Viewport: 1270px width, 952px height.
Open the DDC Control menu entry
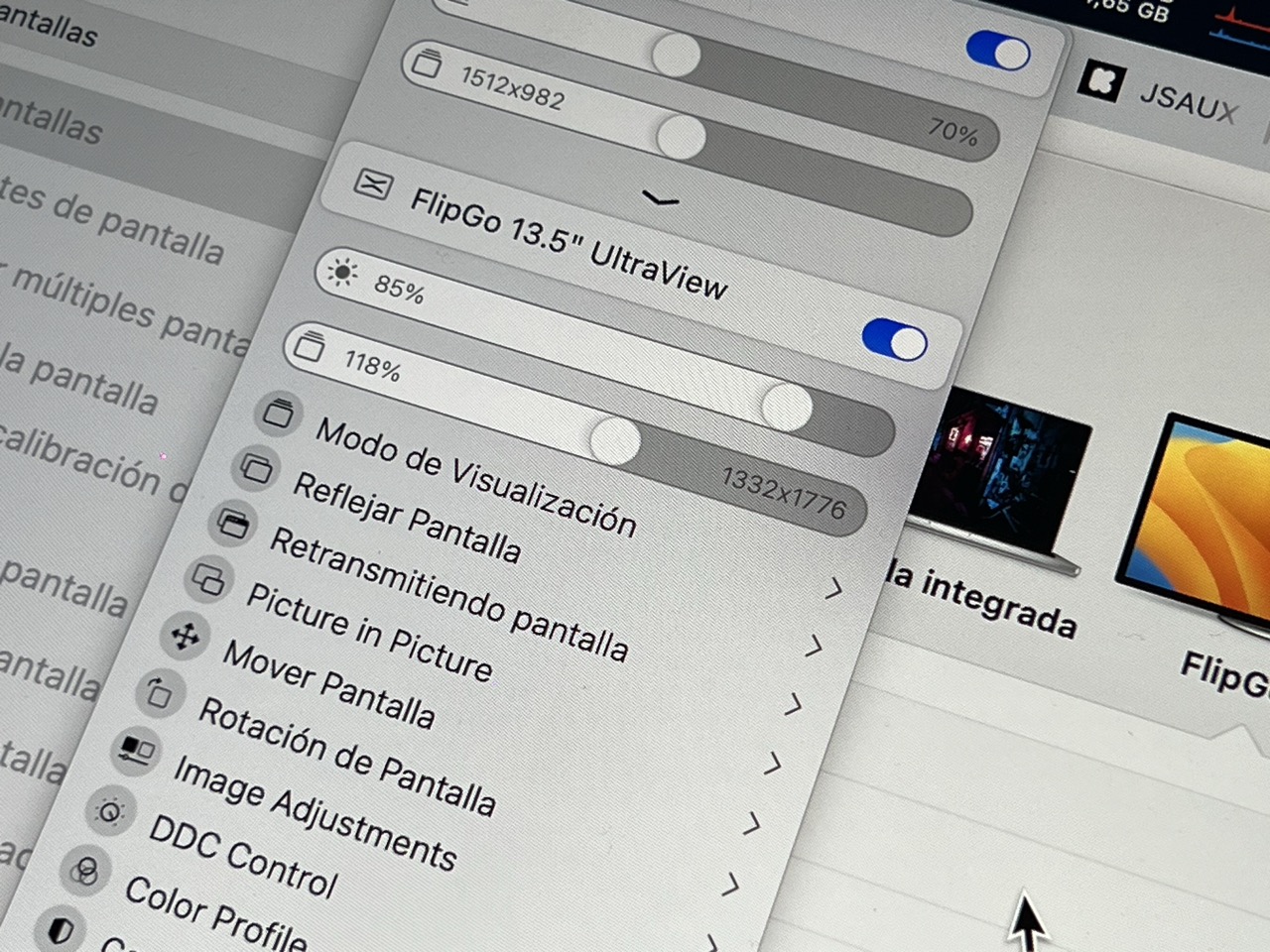point(244,856)
